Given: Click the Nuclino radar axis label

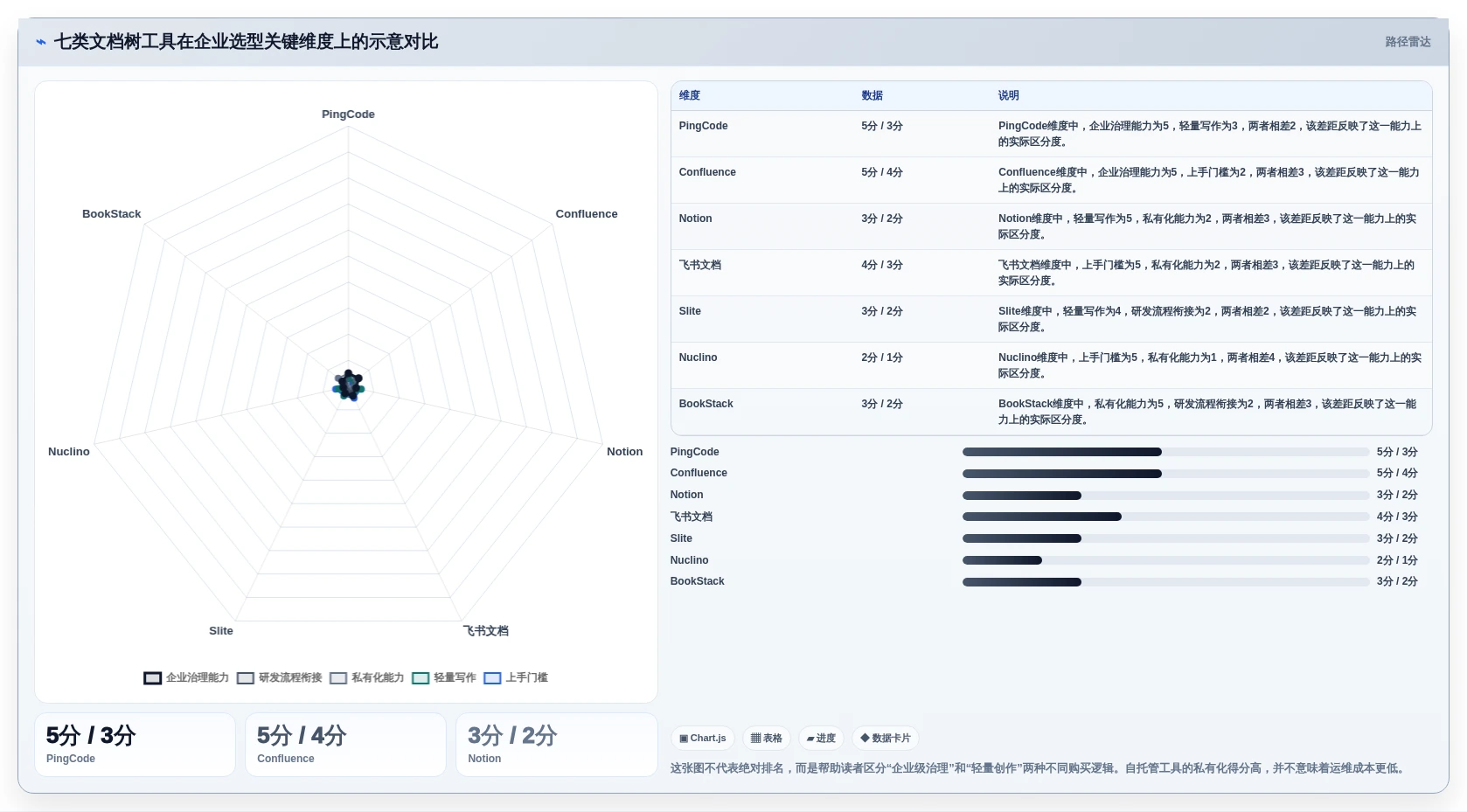Looking at the screenshot, I should pos(69,452).
